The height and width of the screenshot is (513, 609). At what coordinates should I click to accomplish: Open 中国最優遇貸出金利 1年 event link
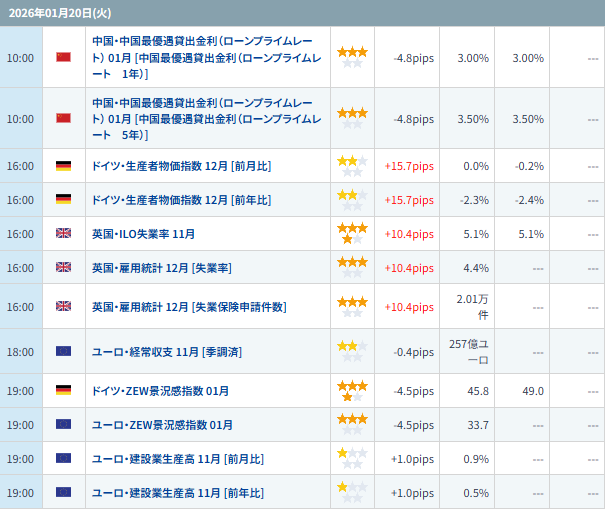pyautogui.click(x=206, y=57)
